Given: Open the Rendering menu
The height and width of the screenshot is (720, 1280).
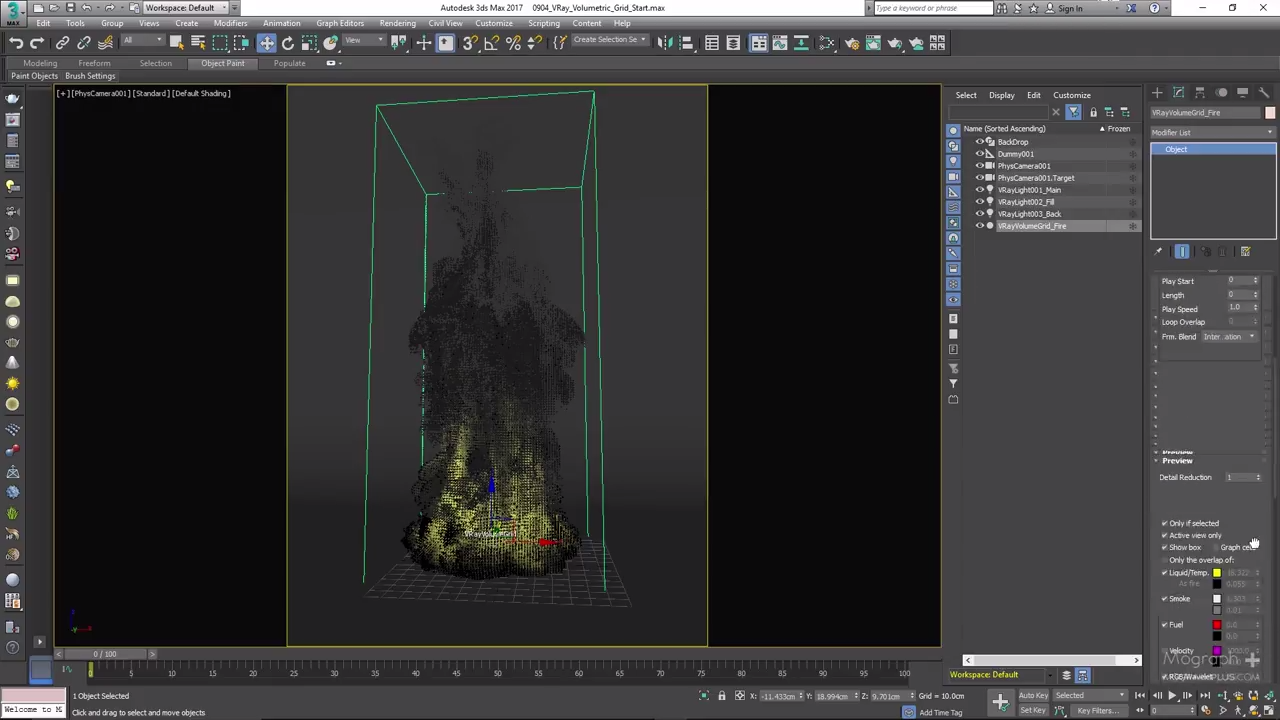Looking at the screenshot, I should click(x=397, y=23).
